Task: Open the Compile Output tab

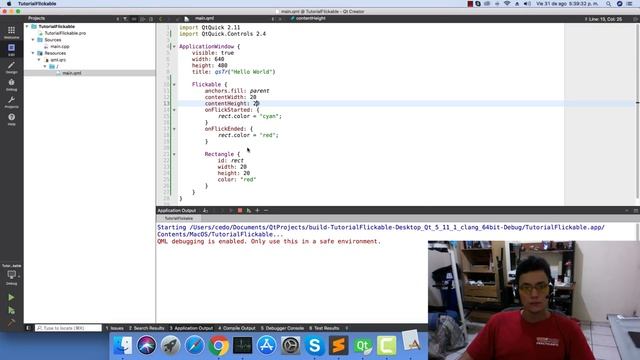Action: coord(236,328)
